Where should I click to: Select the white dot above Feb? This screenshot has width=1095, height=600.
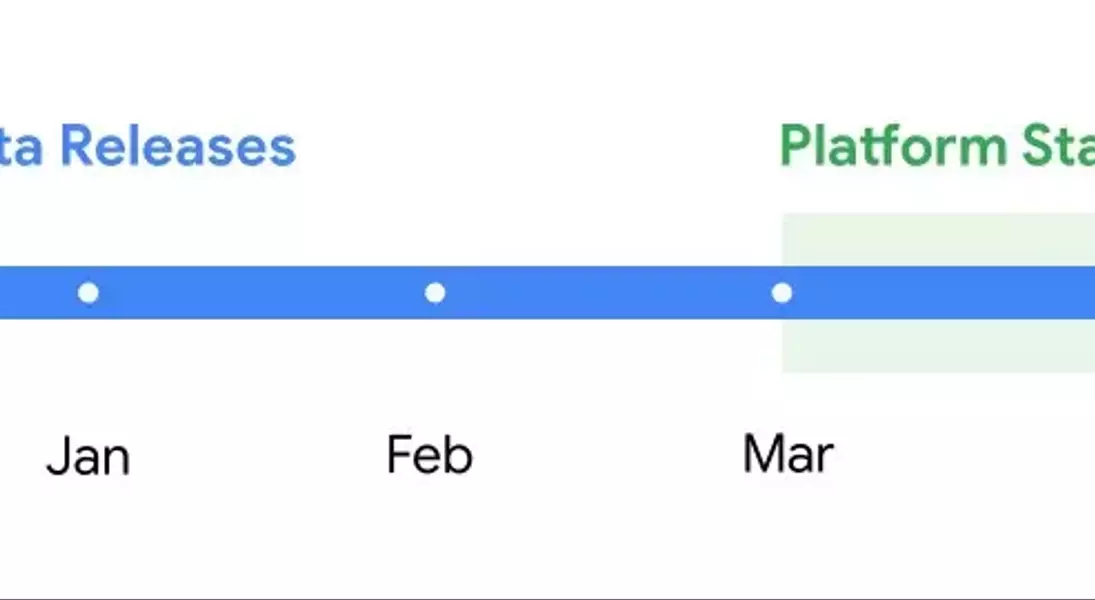435,293
